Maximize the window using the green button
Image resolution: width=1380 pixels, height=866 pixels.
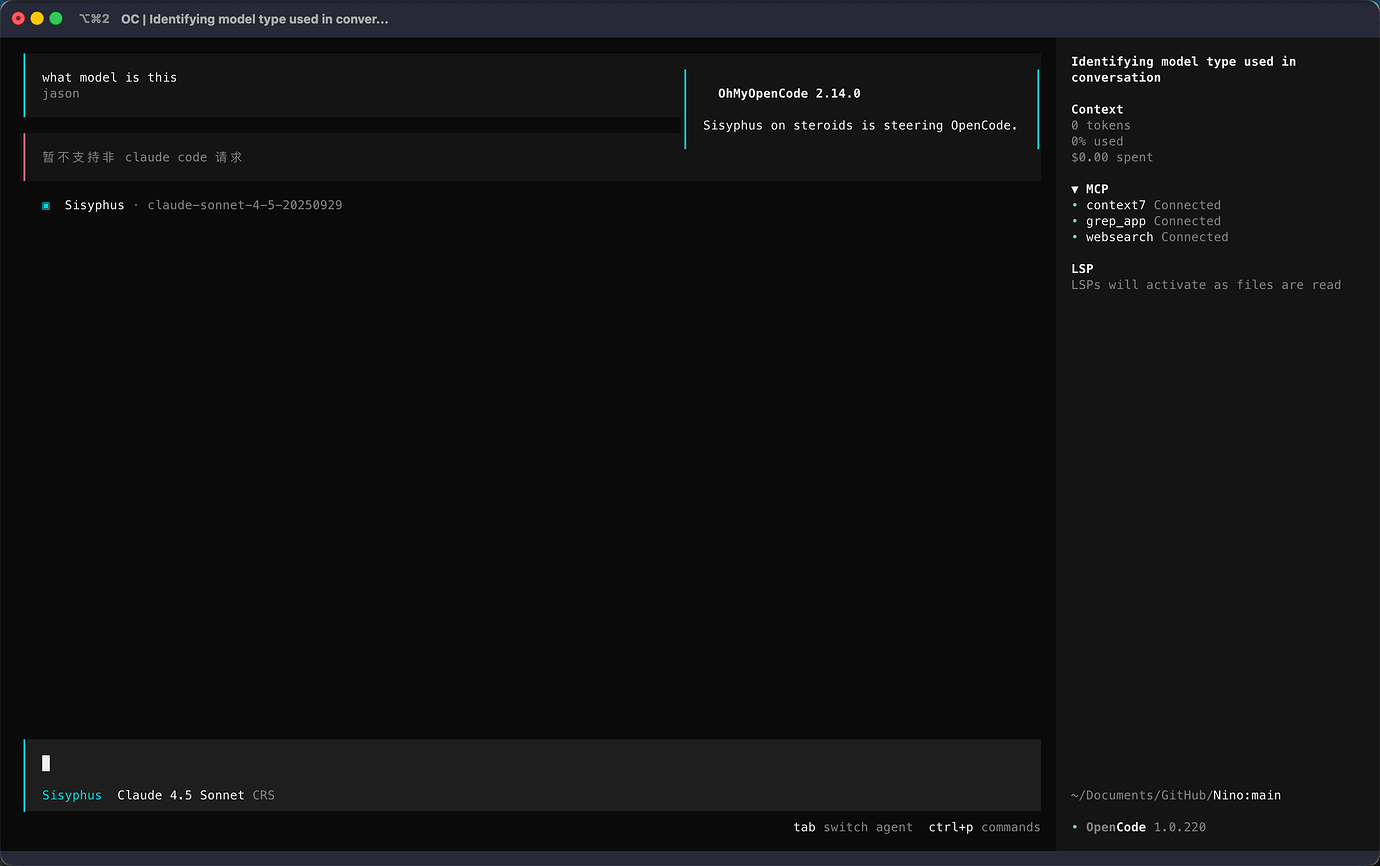click(56, 18)
